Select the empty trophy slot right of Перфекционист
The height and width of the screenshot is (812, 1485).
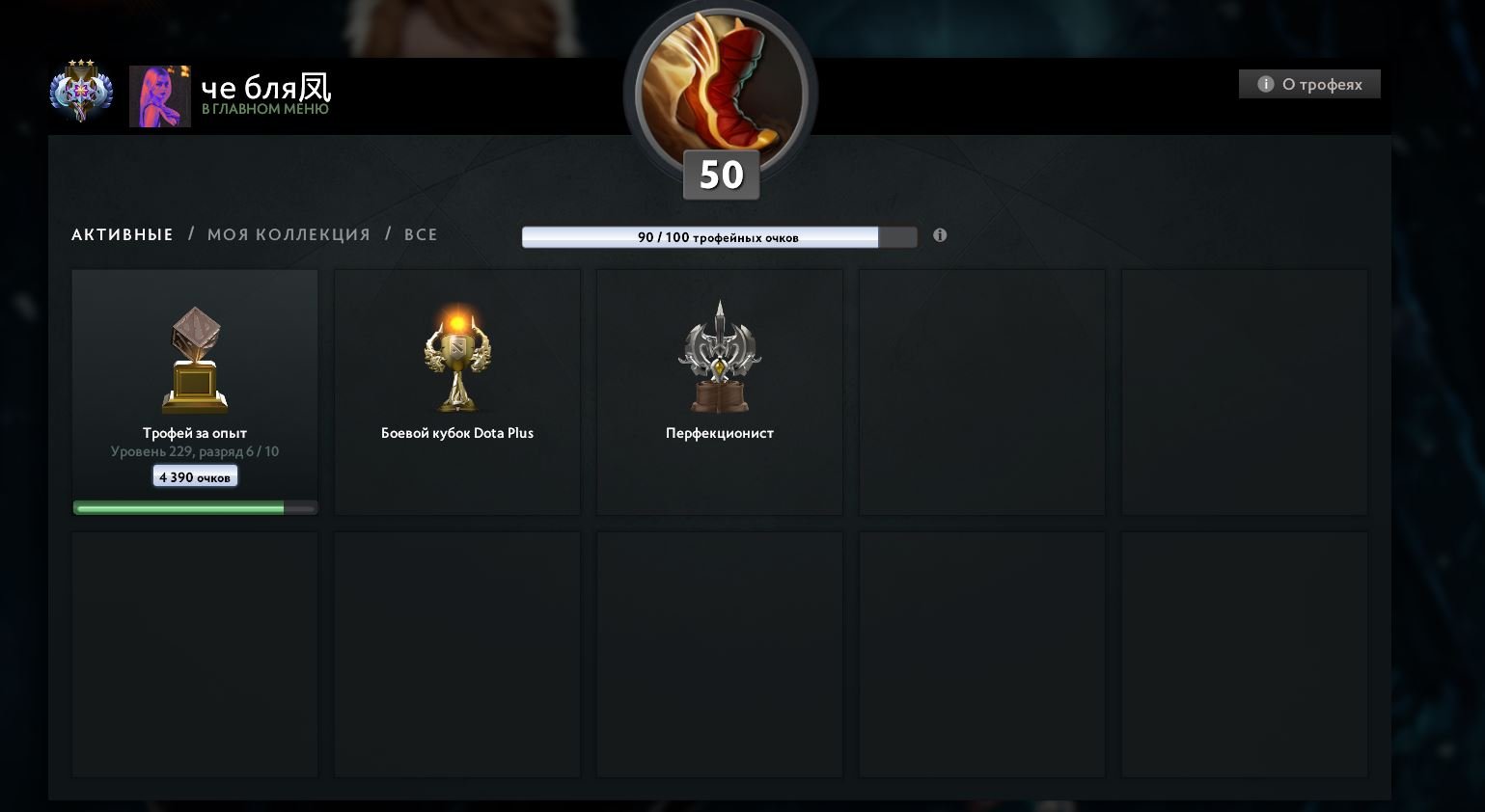pyautogui.click(x=982, y=392)
